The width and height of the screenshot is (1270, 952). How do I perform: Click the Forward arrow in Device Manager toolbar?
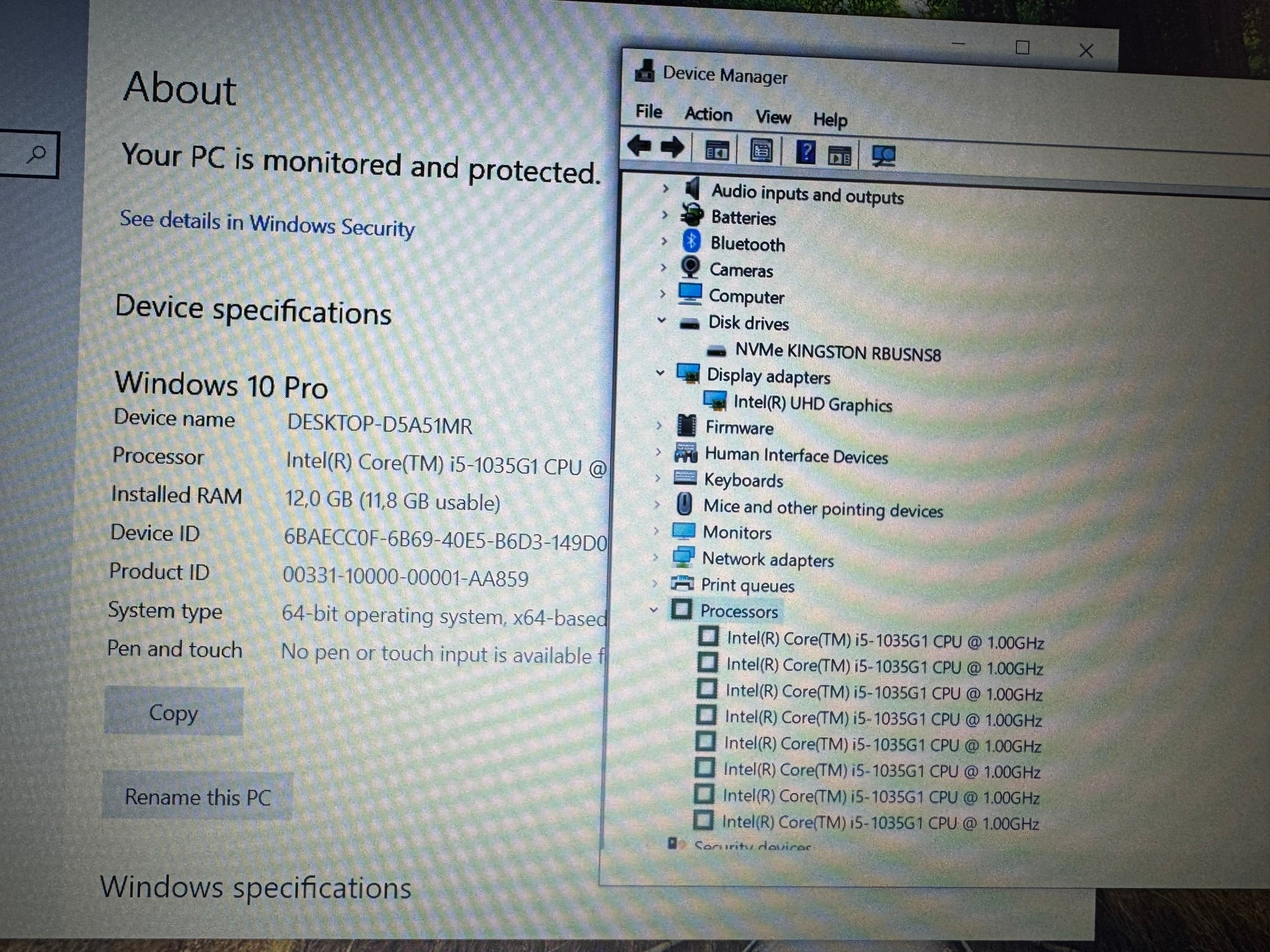point(672,148)
